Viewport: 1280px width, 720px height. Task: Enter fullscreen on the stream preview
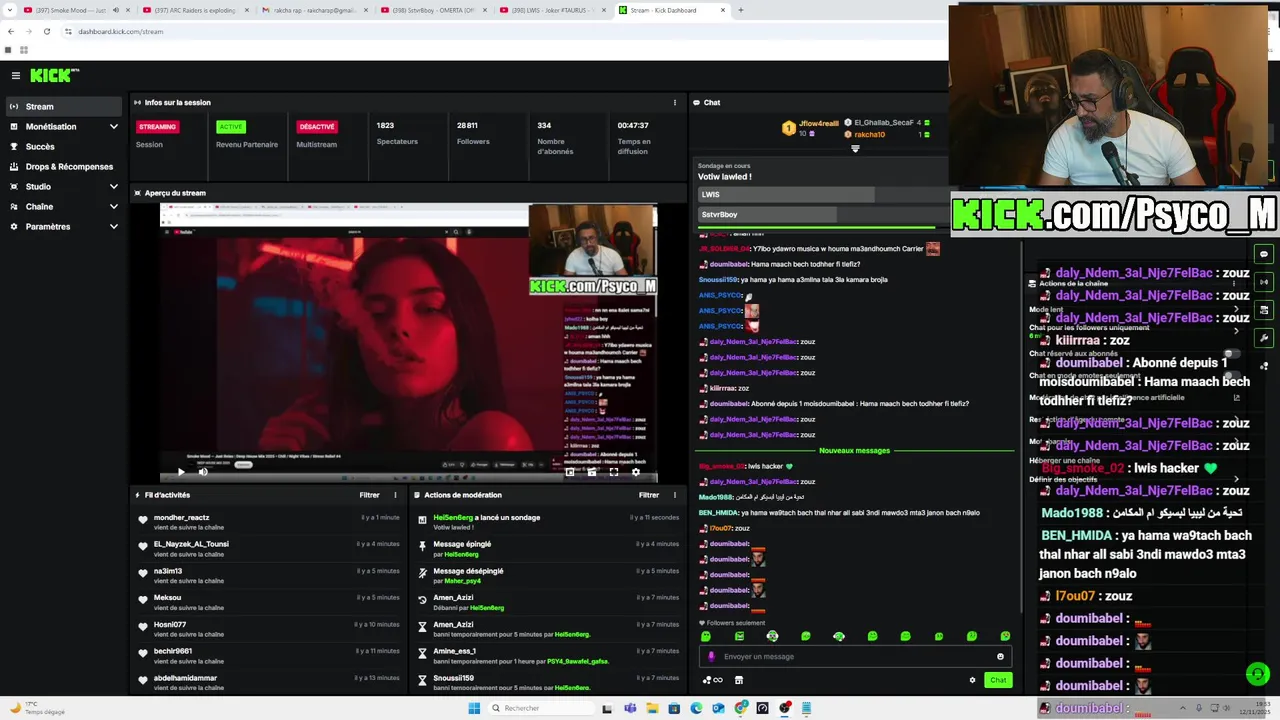coord(614,472)
